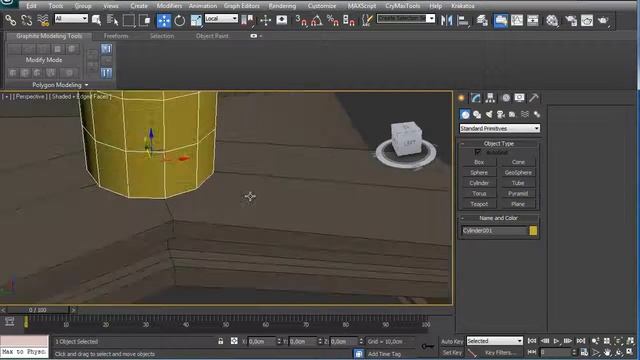Toggle 3D Snaps on main toolbar
Image resolution: width=640 pixels, height=360 pixels.
coord(301,20)
